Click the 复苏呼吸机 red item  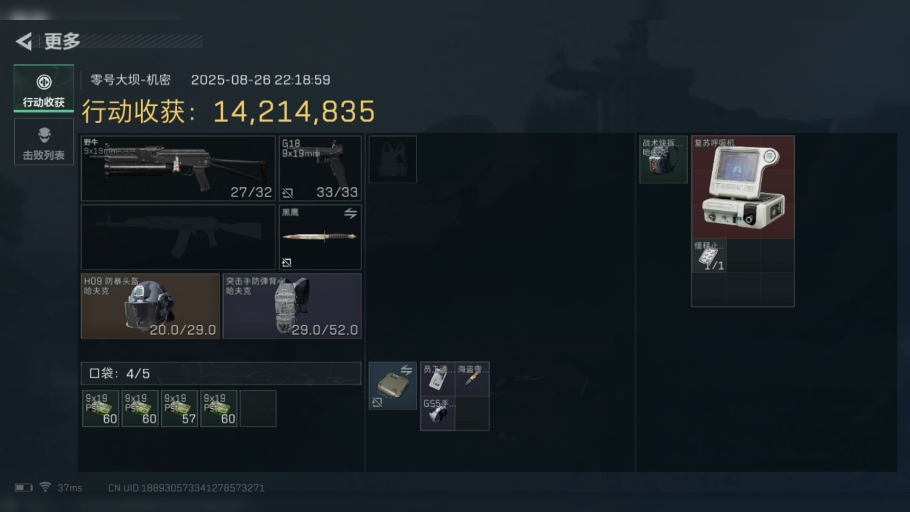[743, 187]
